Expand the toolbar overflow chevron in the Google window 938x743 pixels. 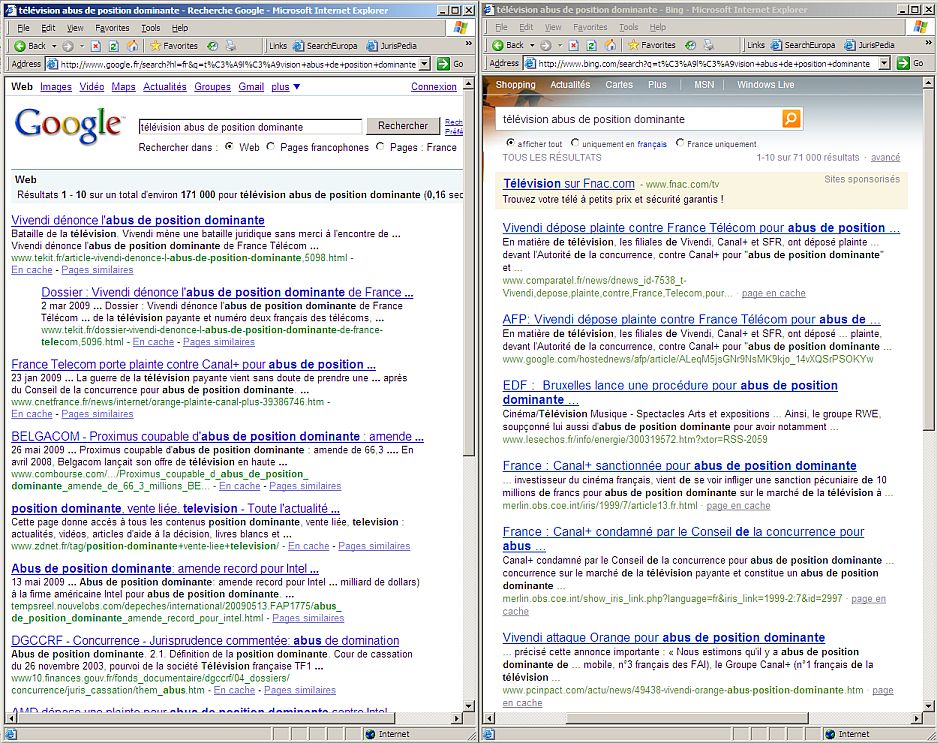pos(468,43)
